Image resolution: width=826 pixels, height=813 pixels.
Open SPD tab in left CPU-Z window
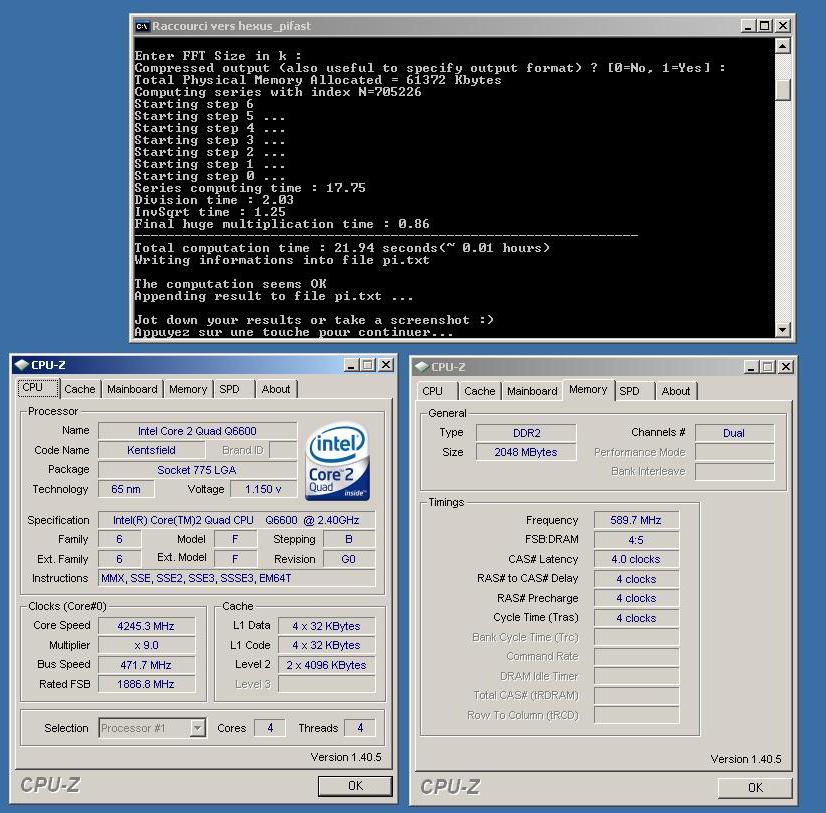click(234, 389)
